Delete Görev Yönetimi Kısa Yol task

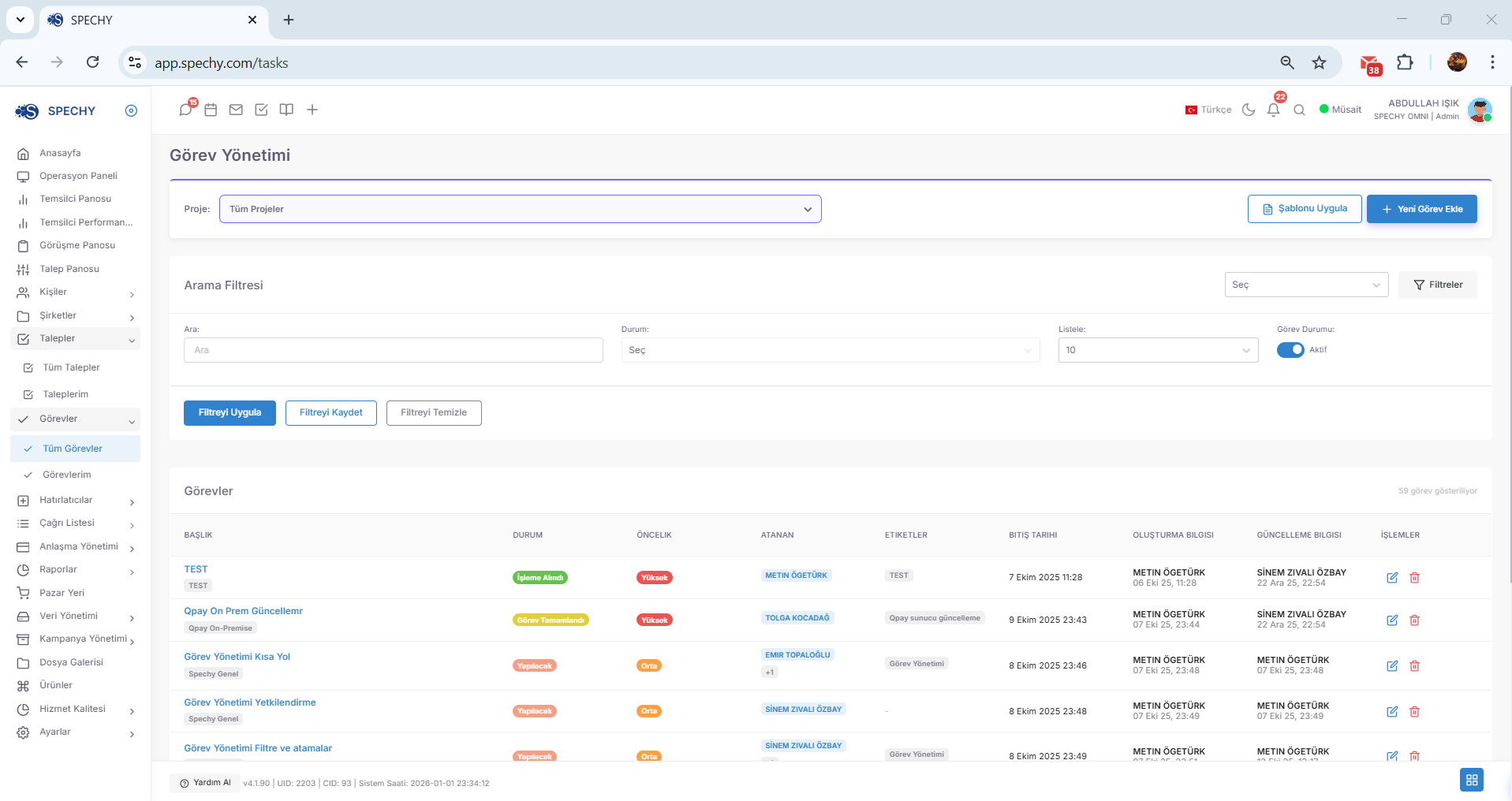tap(1414, 665)
